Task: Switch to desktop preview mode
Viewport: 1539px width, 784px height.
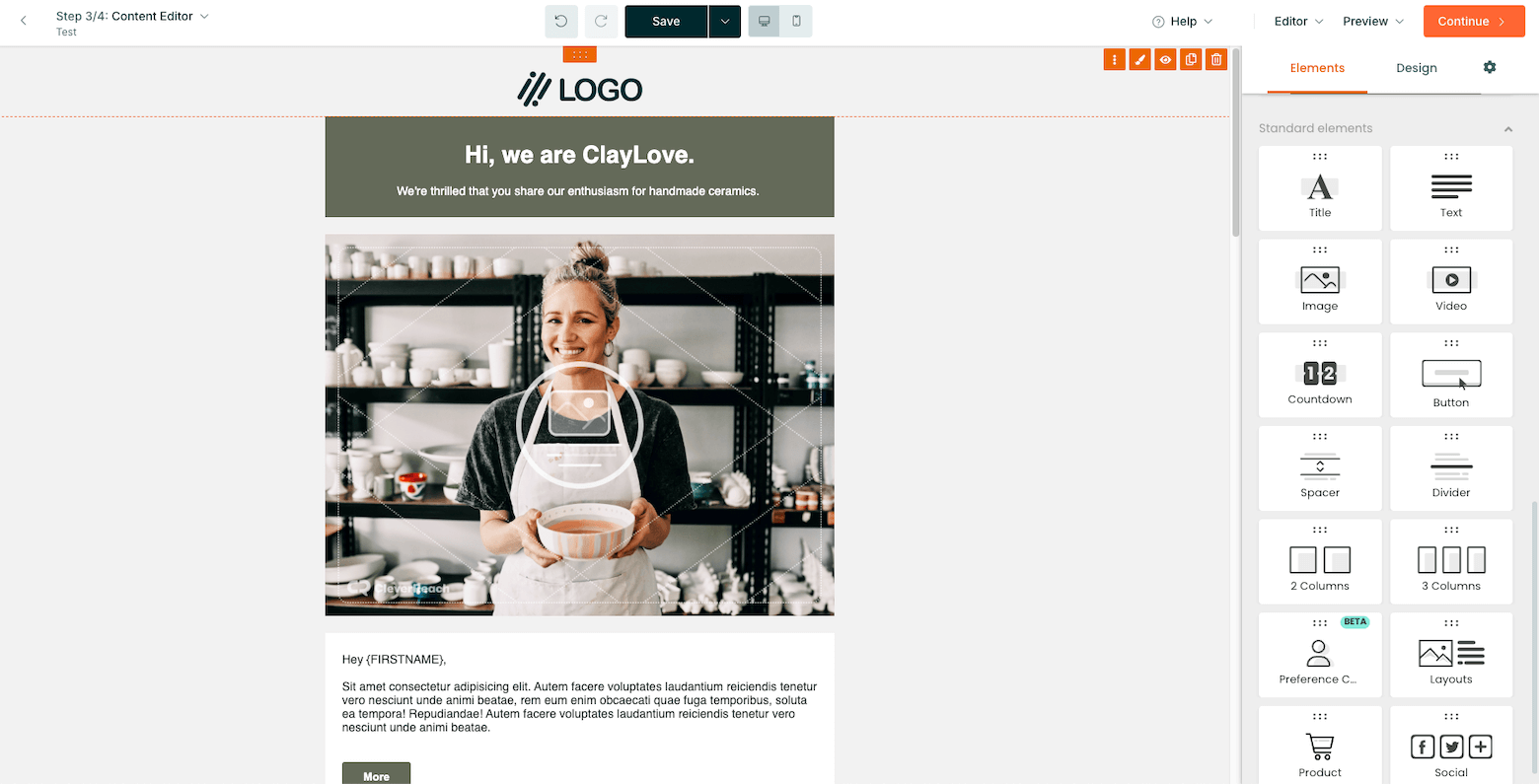Action: (765, 22)
